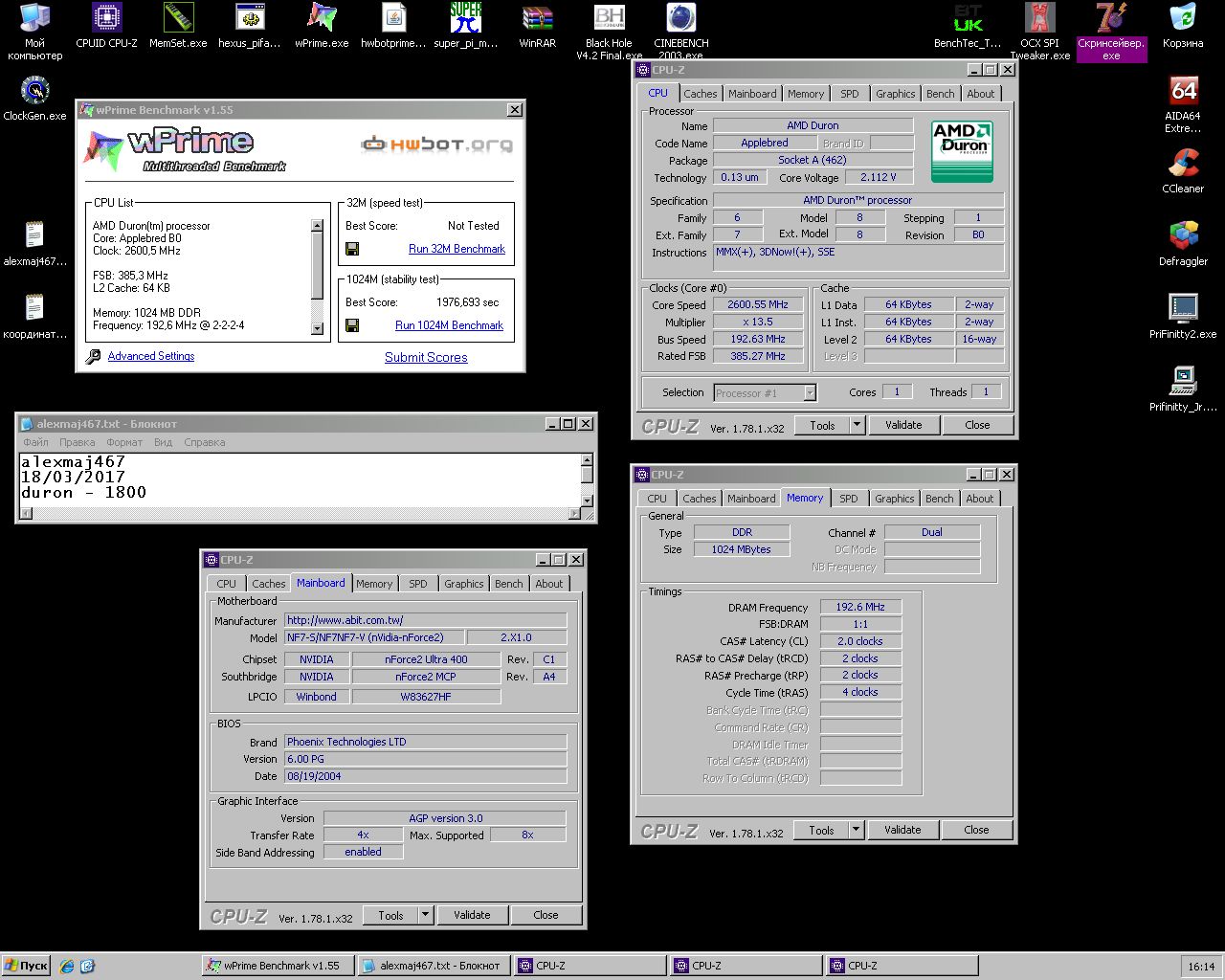Image resolution: width=1225 pixels, height=980 pixels.
Task: Click the wPrime CPU list scrollbar up arrow
Action: click(317, 226)
